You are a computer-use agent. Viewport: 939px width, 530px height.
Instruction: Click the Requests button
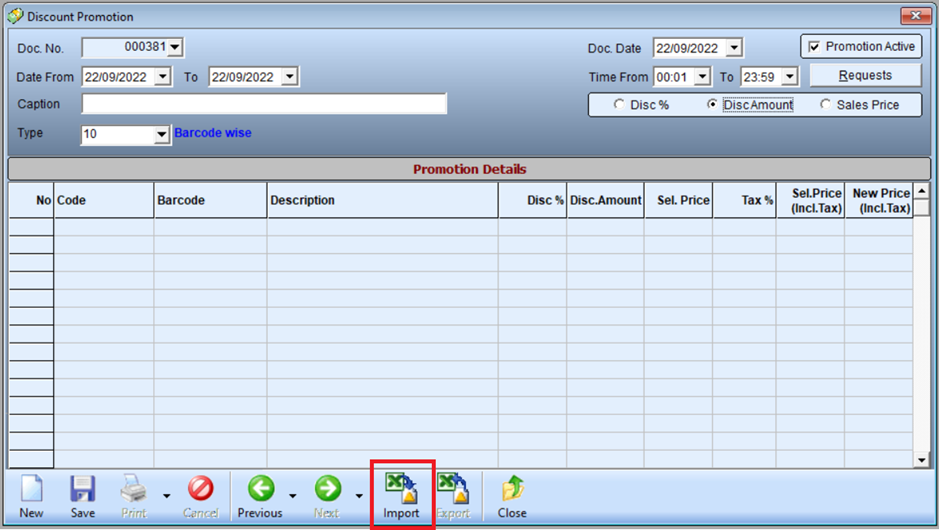[x=865, y=75]
